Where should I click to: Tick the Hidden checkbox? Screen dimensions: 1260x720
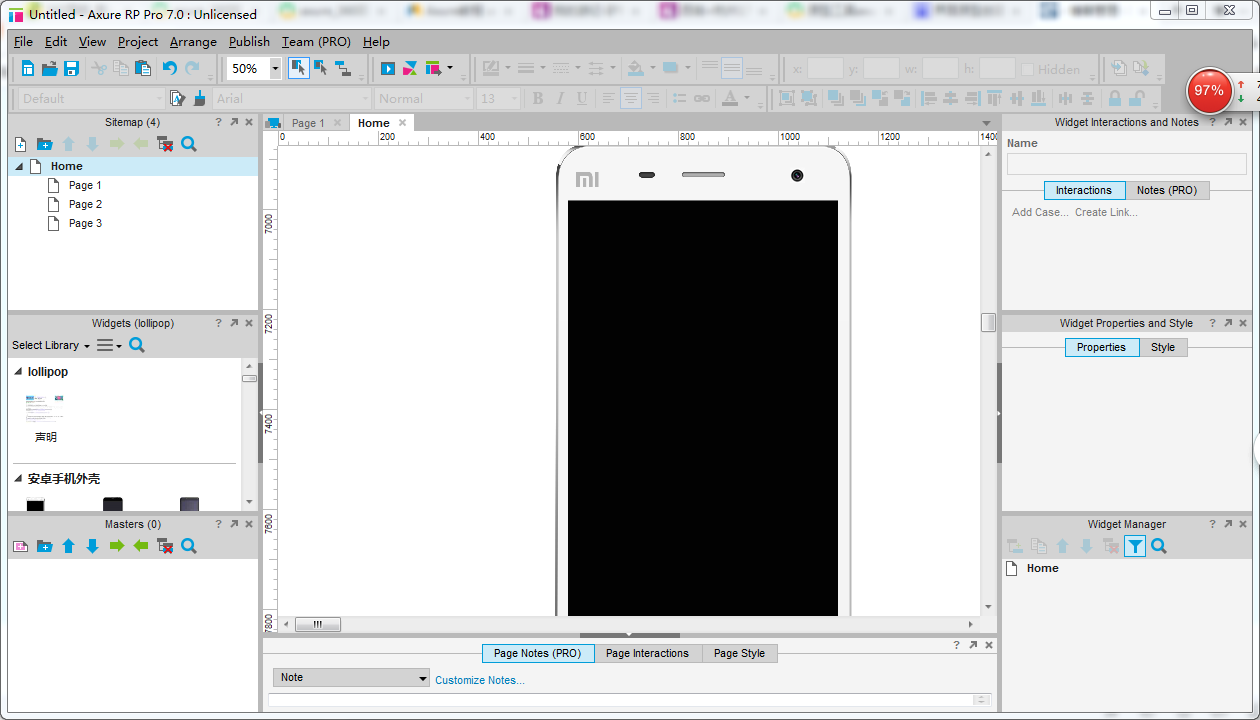coord(1027,69)
